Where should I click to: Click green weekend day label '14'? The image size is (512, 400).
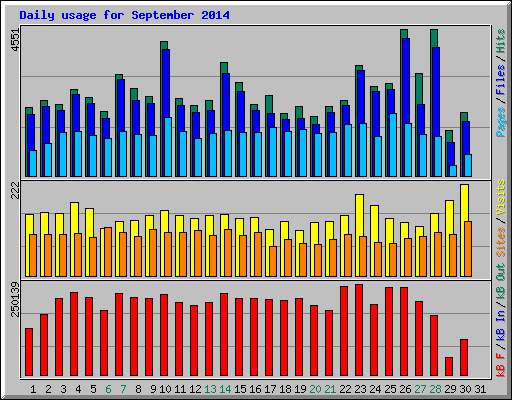click(x=225, y=389)
